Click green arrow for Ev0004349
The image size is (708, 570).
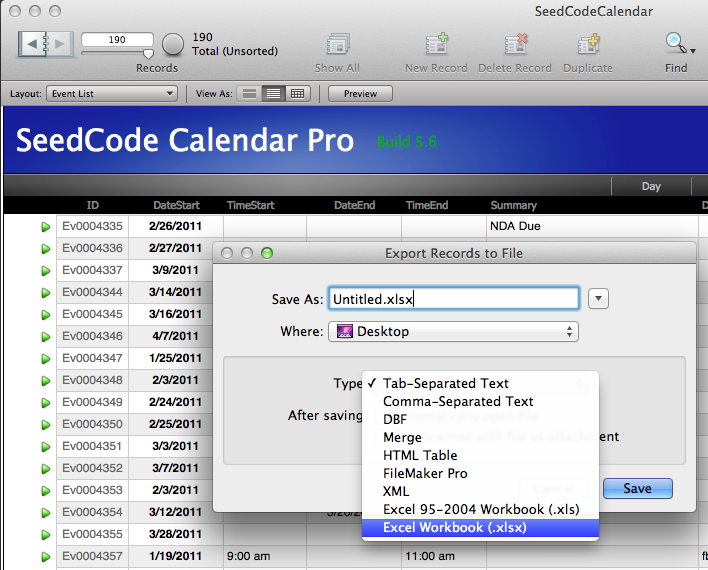coord(46,403)
